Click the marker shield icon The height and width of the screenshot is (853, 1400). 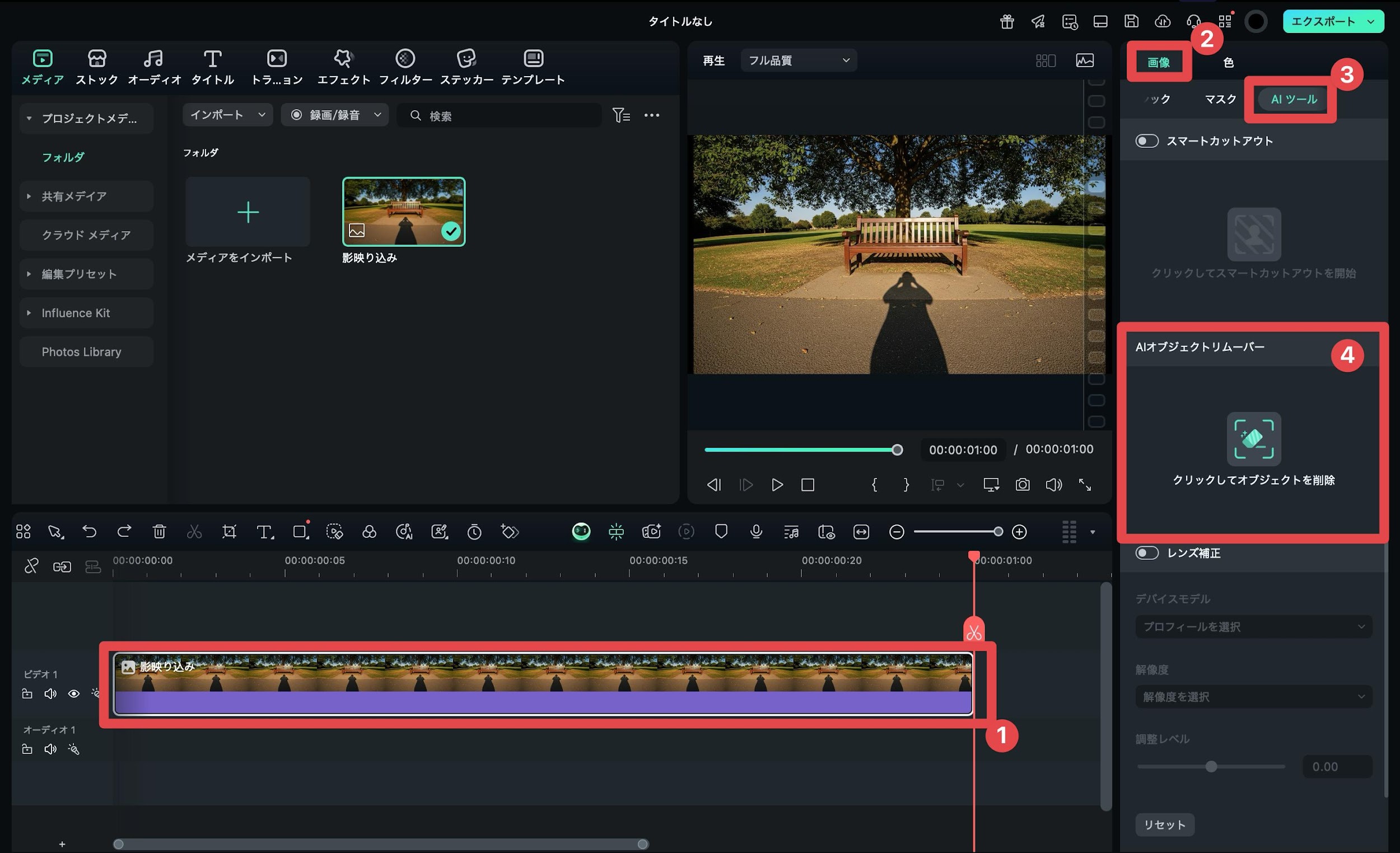(x=721, y=532)
